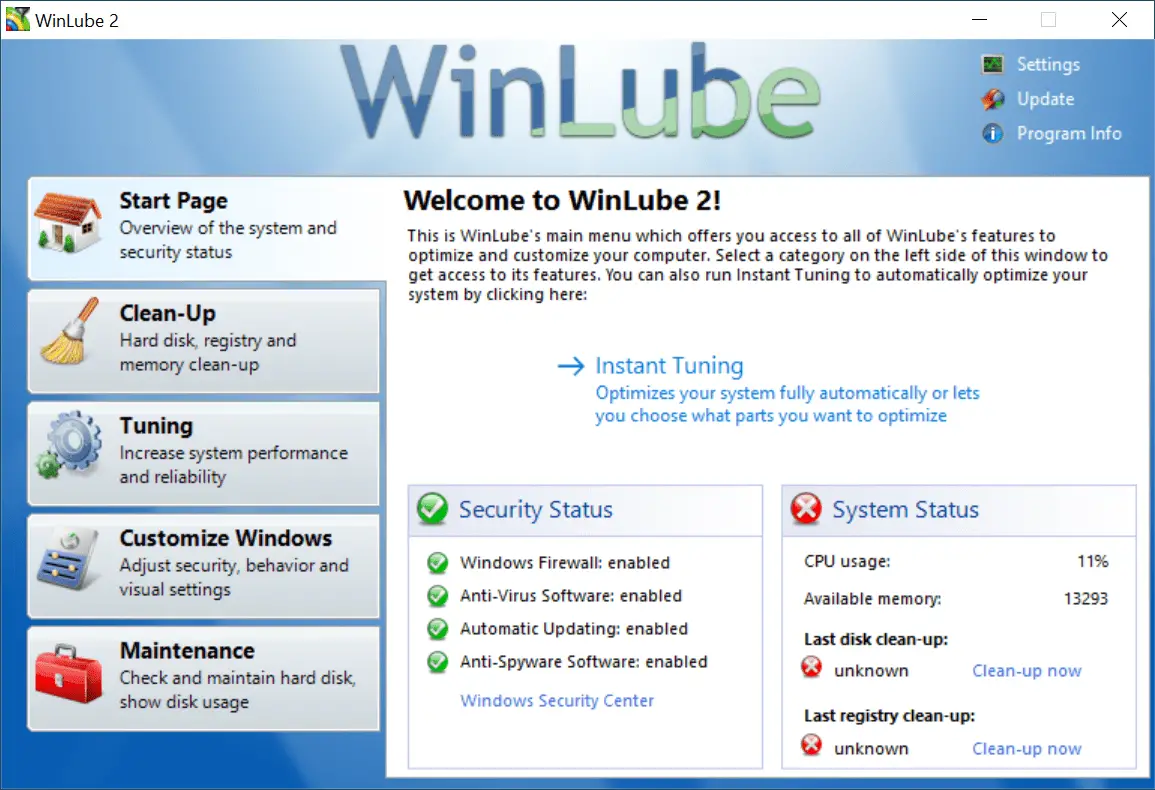Clean-up now for last disk clean-up
Image resolution: width=1155 pixels, height=790 pixels.
[x=1027, y=671]
